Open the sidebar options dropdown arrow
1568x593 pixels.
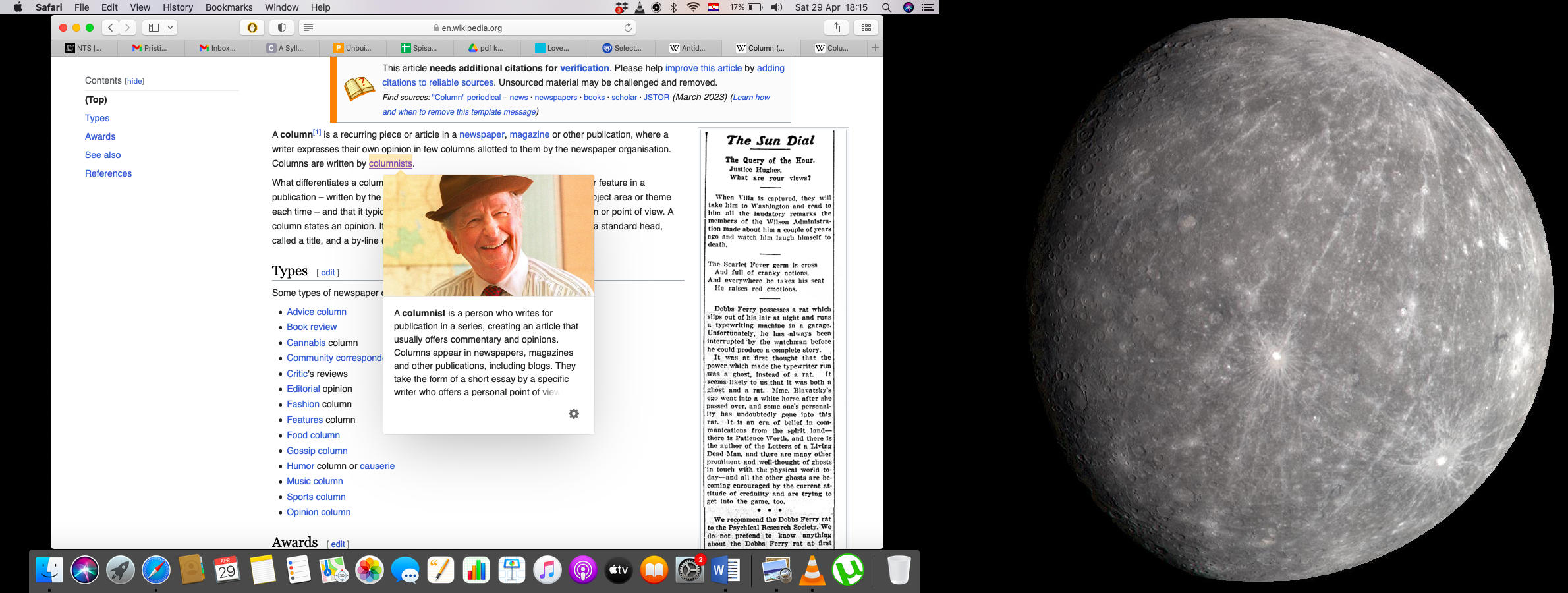point(171,28)
